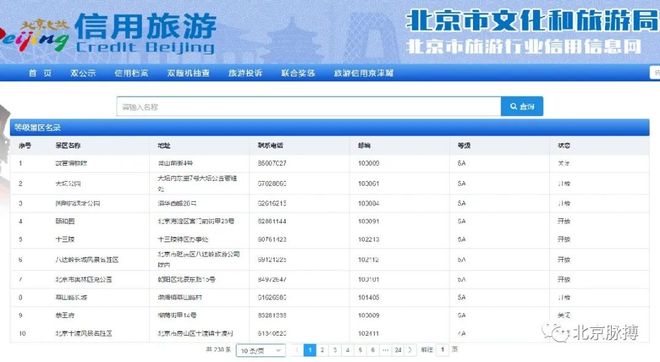Click the go-to-page number input box

pyautogui.click(x=442, y=350)
